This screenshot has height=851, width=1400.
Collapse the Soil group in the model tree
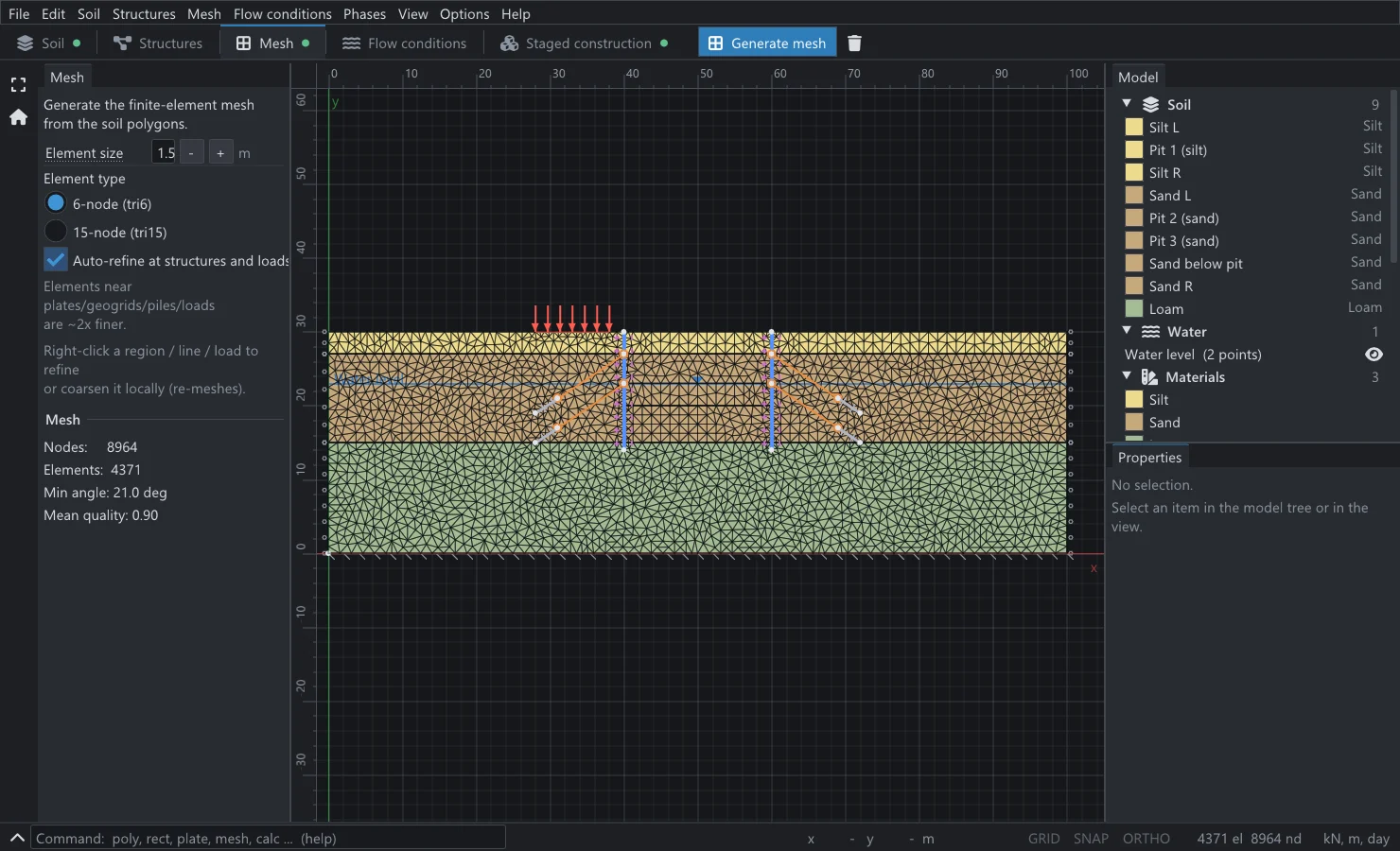(1127, 104)
